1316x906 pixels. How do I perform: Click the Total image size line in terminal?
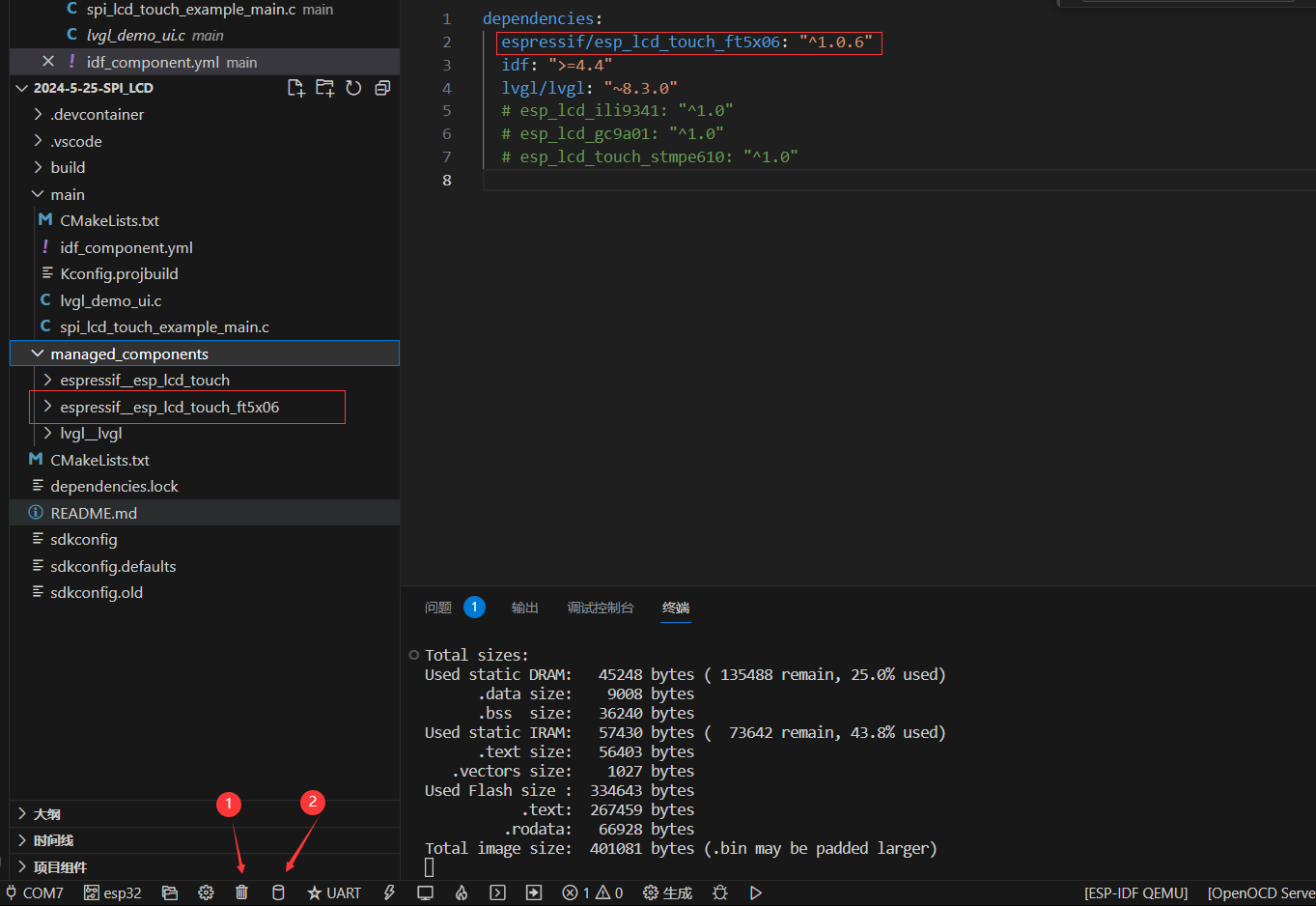(681, 848)
